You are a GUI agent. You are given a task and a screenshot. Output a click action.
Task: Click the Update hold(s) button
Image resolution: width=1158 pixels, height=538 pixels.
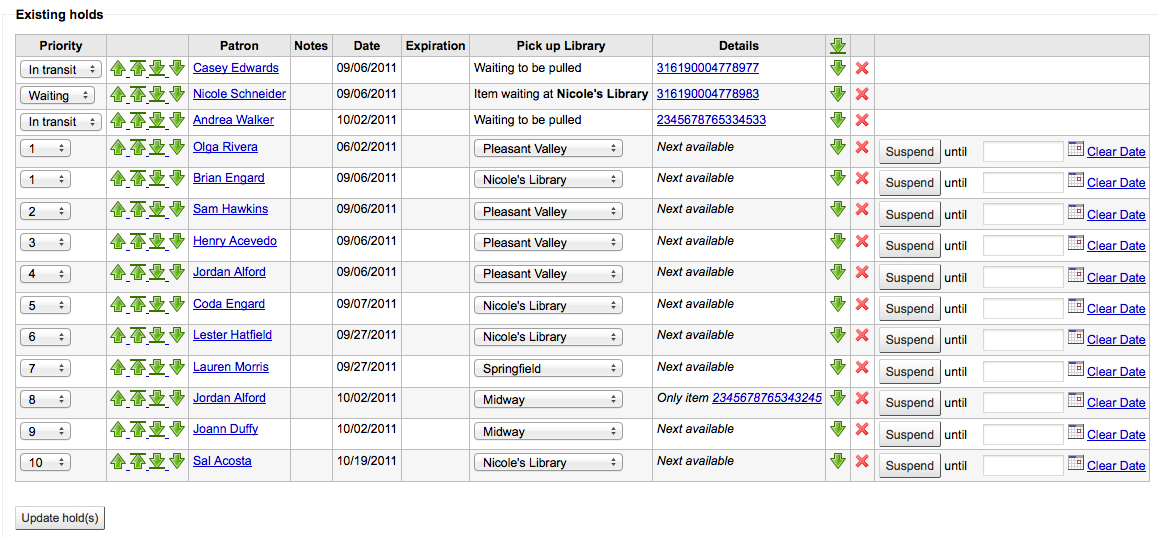click(x=60, y=518)
